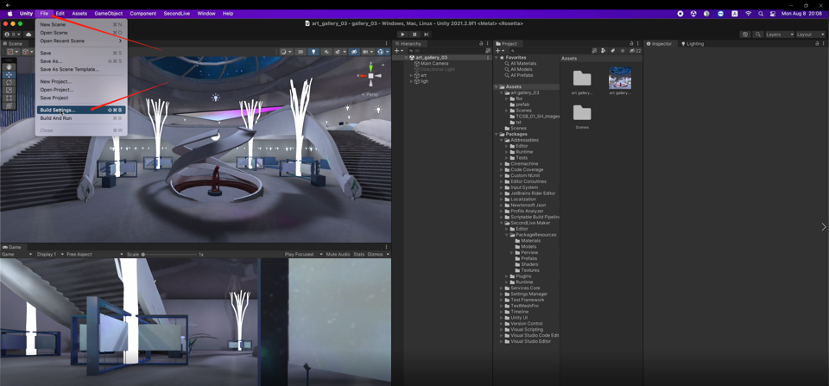Open the GameObject menu

coord(109,13)
